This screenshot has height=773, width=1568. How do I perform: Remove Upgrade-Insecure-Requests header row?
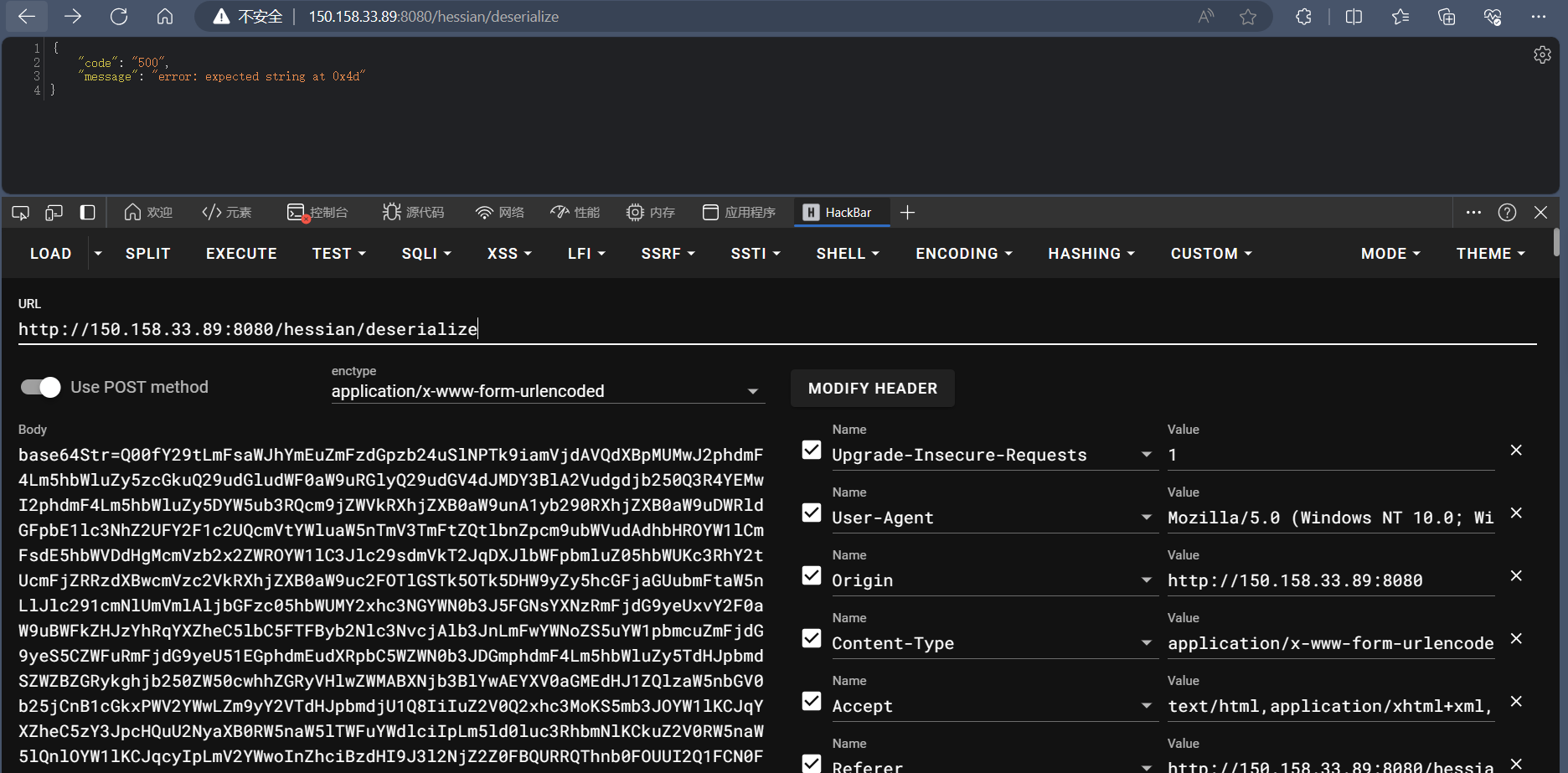pyautogui.click(x=1516, y=450)
